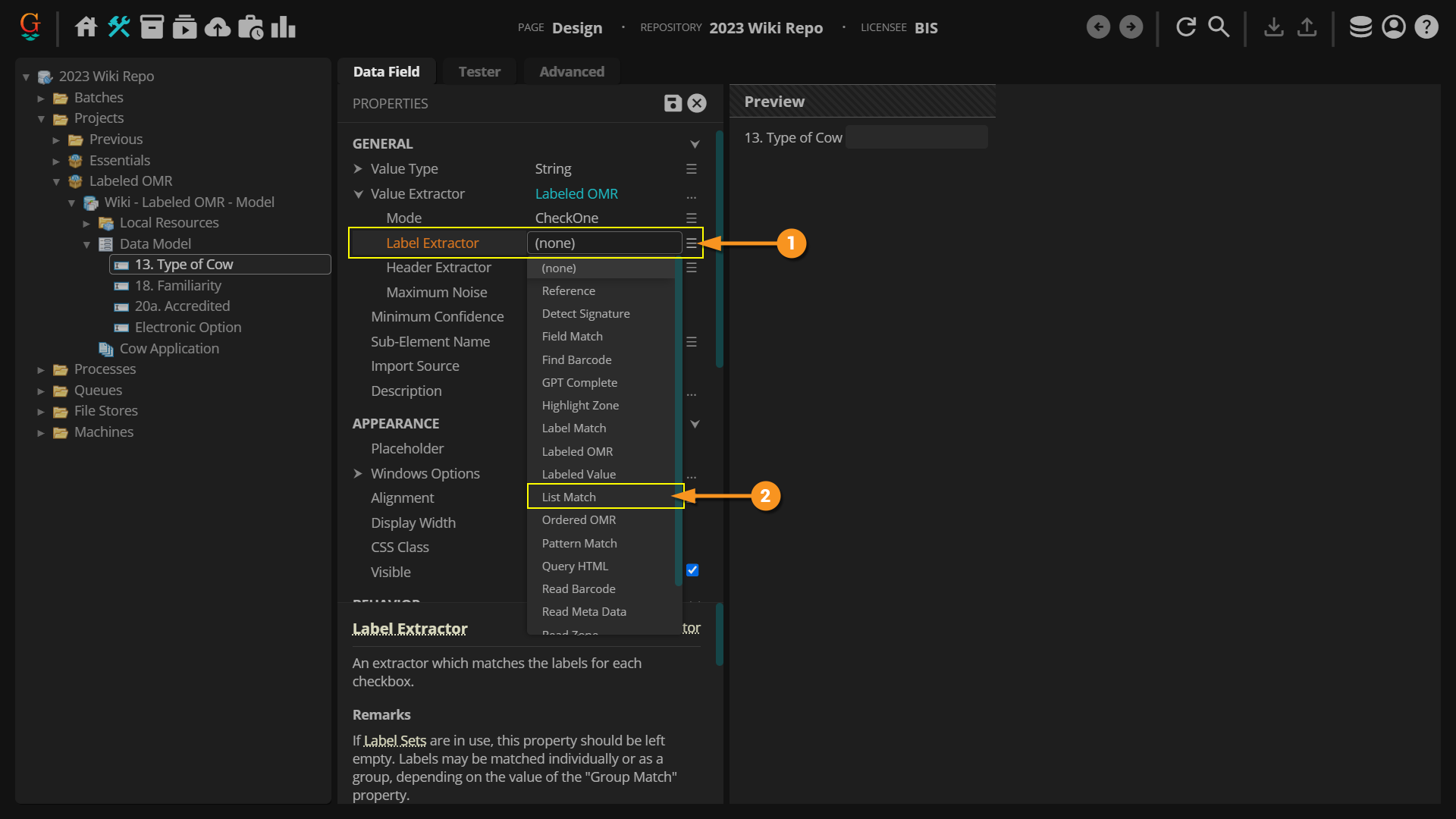1456x819 pixels.
Task: Expand the Batches folder in tree
Action: coord(41,98)
